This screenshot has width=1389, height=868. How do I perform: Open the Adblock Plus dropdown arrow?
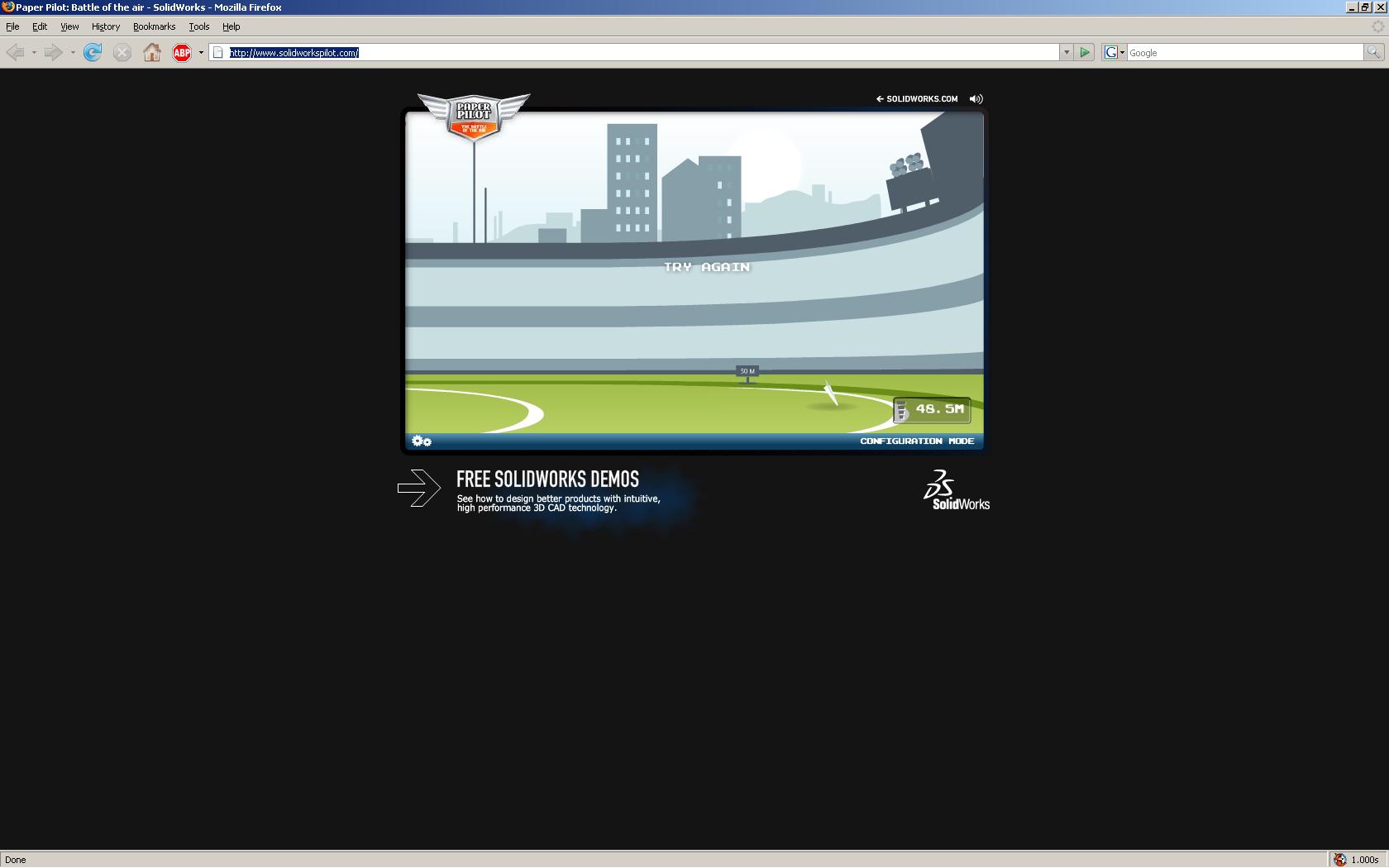pos(201,53)
